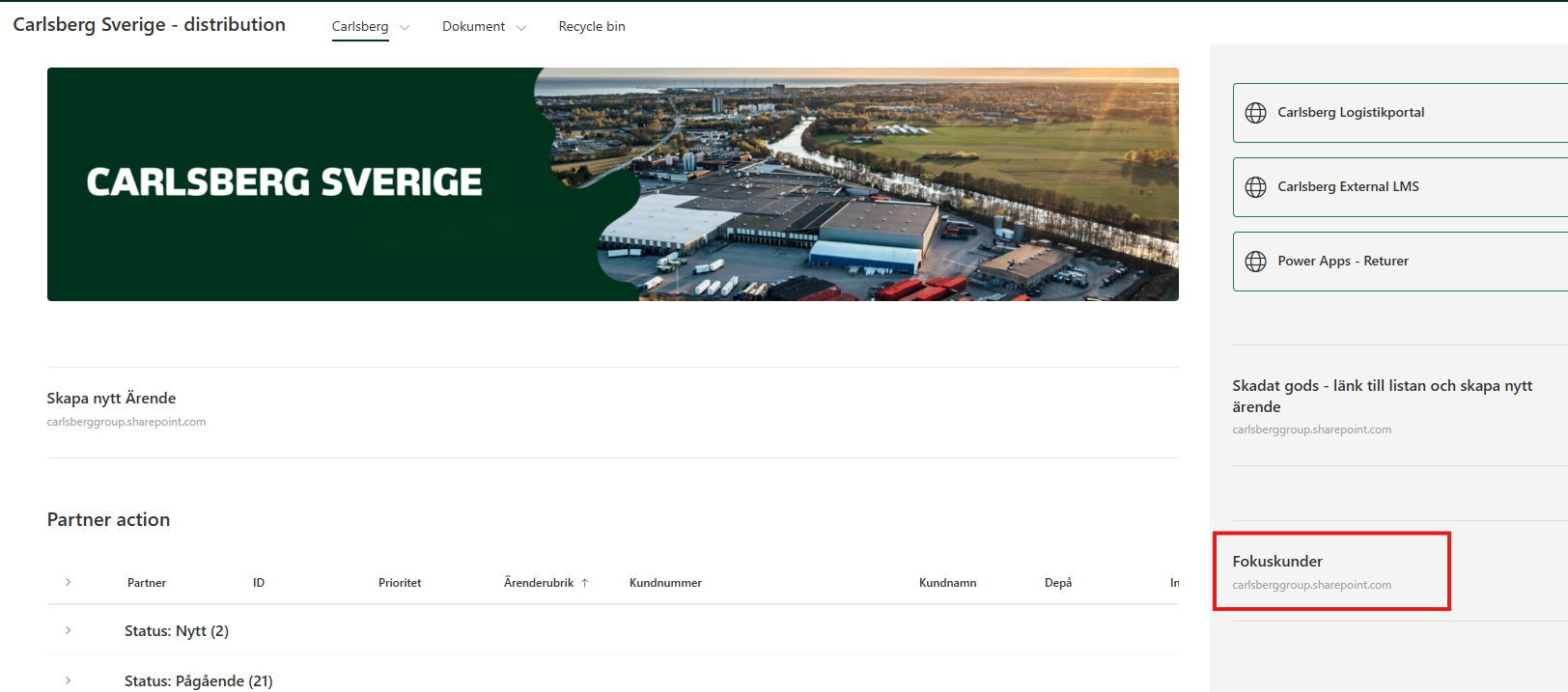Expand the Status: Pågående (21) group
The width and height of the screenshot is (1568, 692).
(68, 680)
